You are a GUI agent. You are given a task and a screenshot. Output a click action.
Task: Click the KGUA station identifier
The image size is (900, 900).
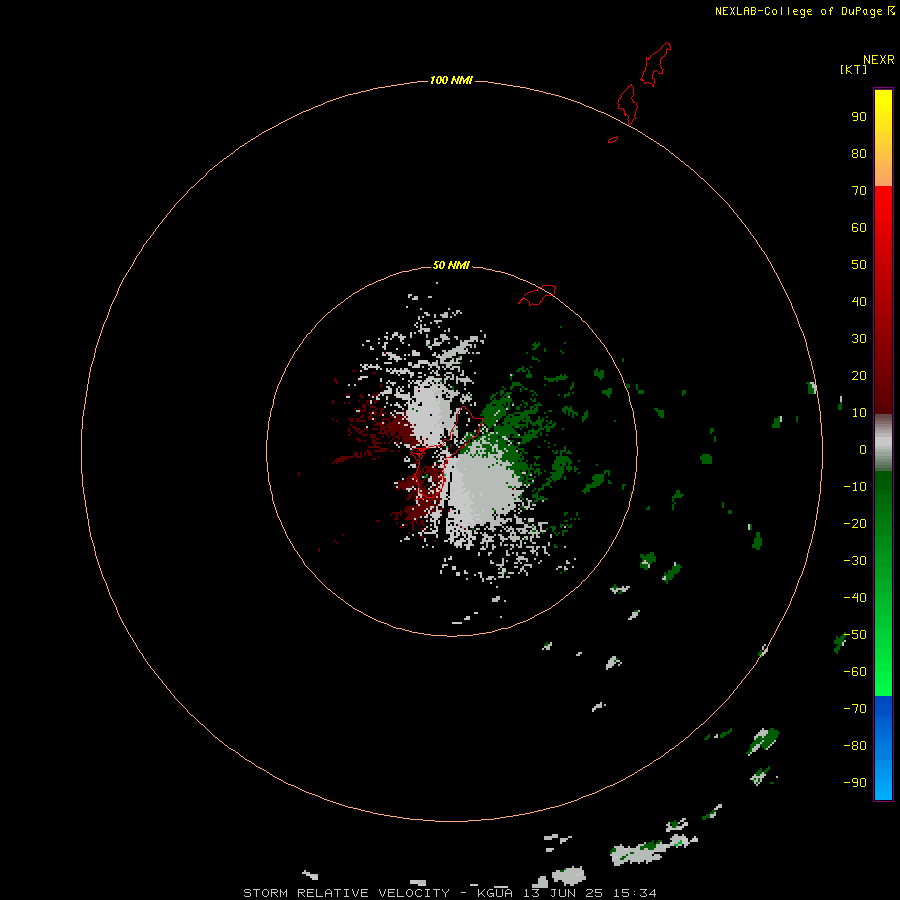pos(495,893)
